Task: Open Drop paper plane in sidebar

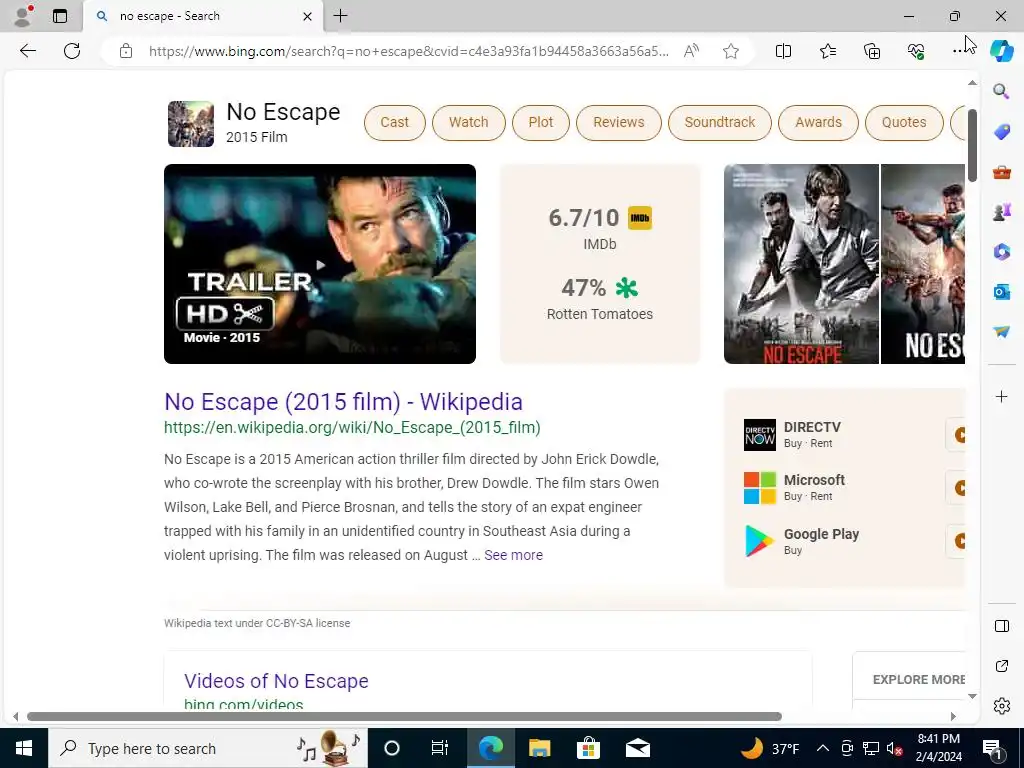Action: (x=1001, y=332)
